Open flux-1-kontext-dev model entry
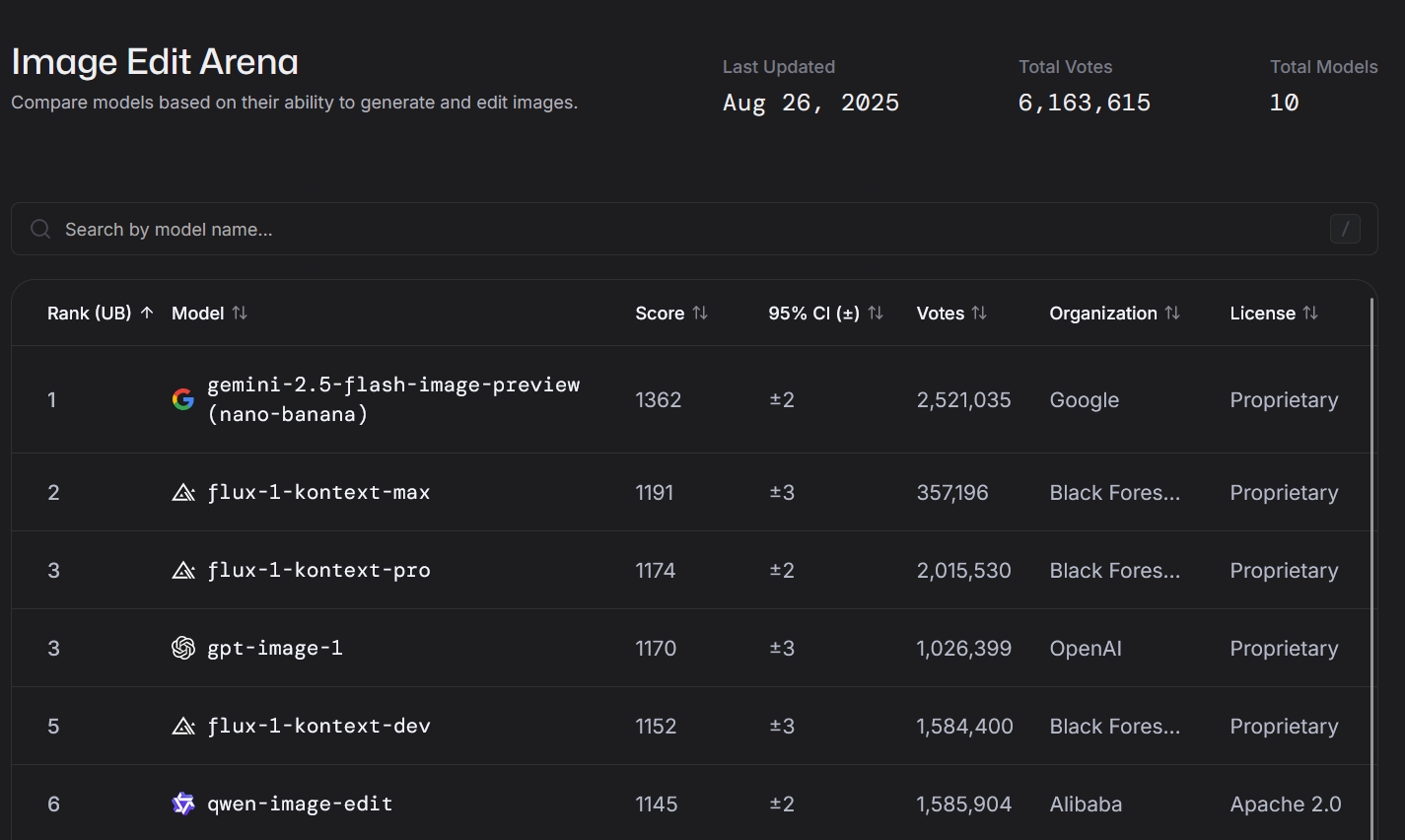The width and height of the screenshot is (1405, 840). coord(318,726)
